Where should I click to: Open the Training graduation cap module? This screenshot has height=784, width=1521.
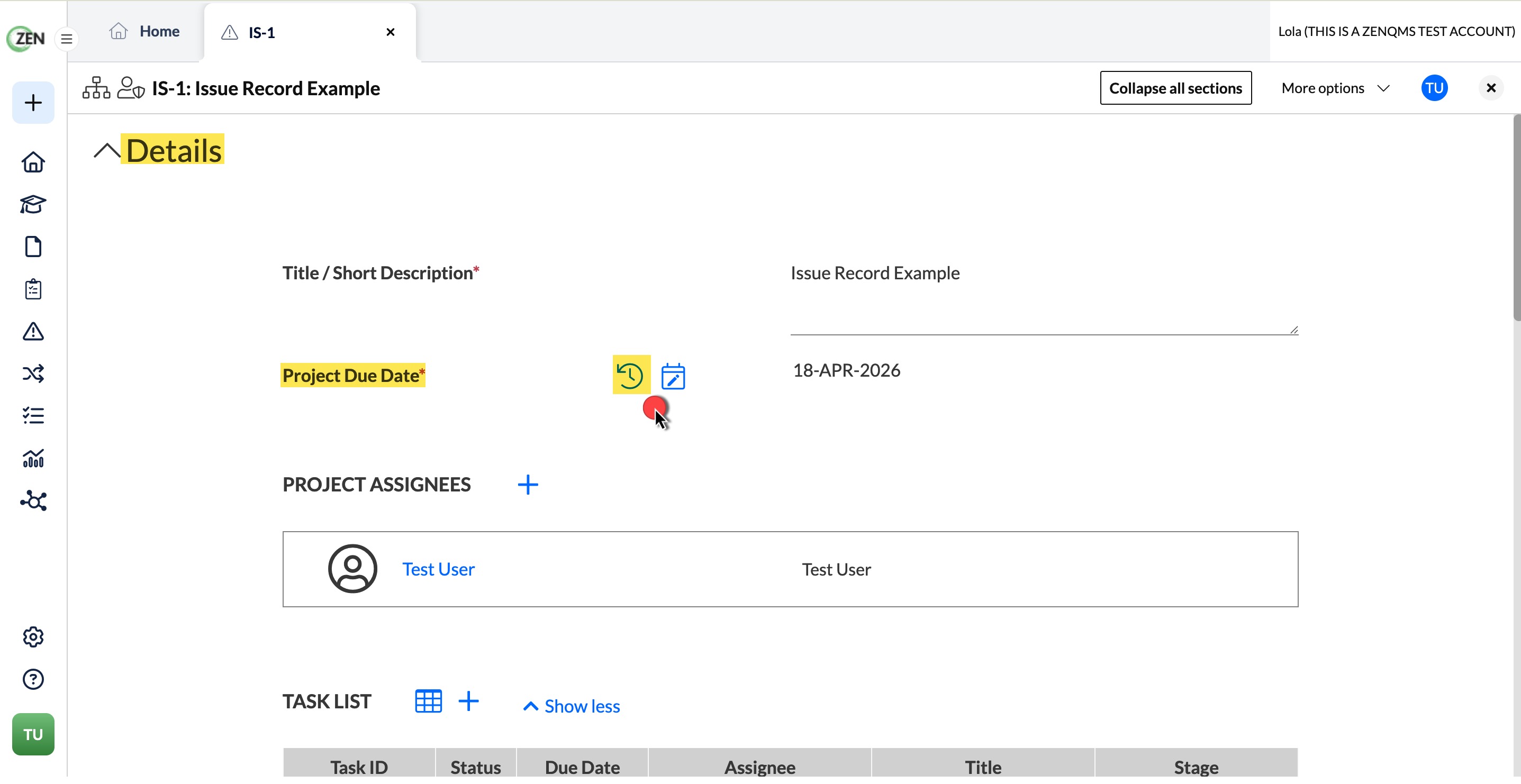tap(33, 204)
